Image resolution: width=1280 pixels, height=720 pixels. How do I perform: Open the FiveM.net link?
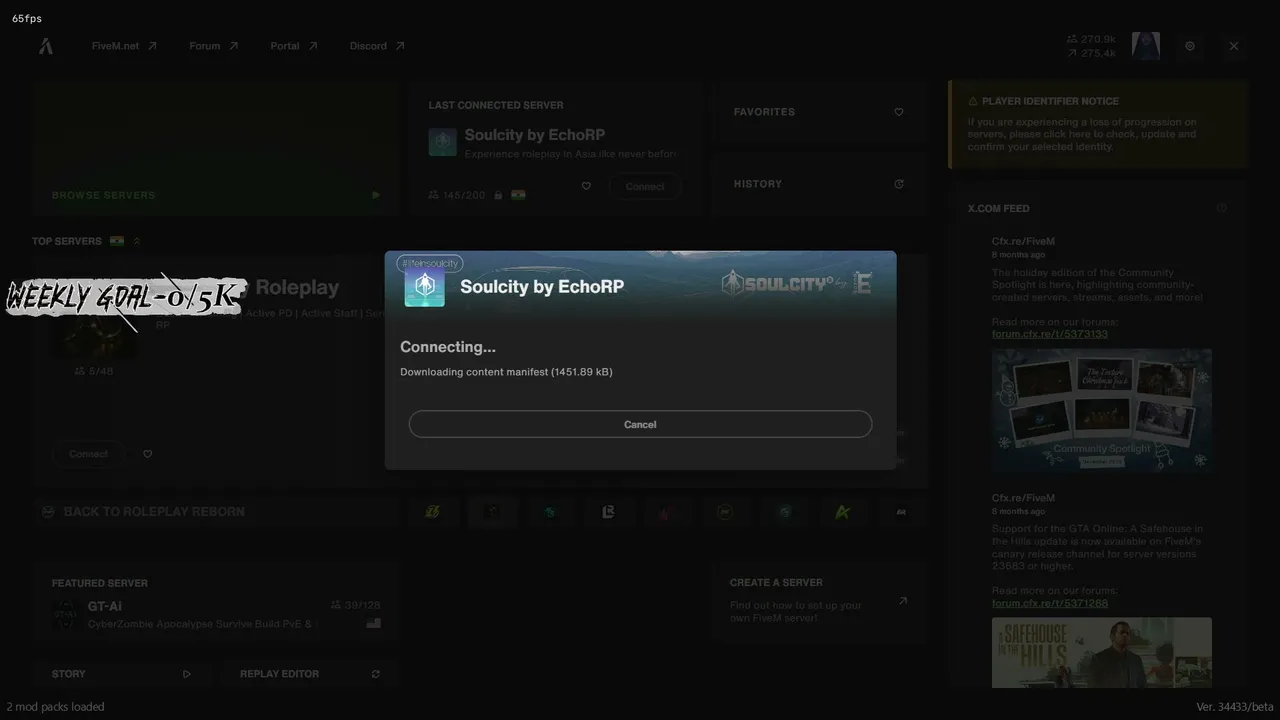click(124, 46)
